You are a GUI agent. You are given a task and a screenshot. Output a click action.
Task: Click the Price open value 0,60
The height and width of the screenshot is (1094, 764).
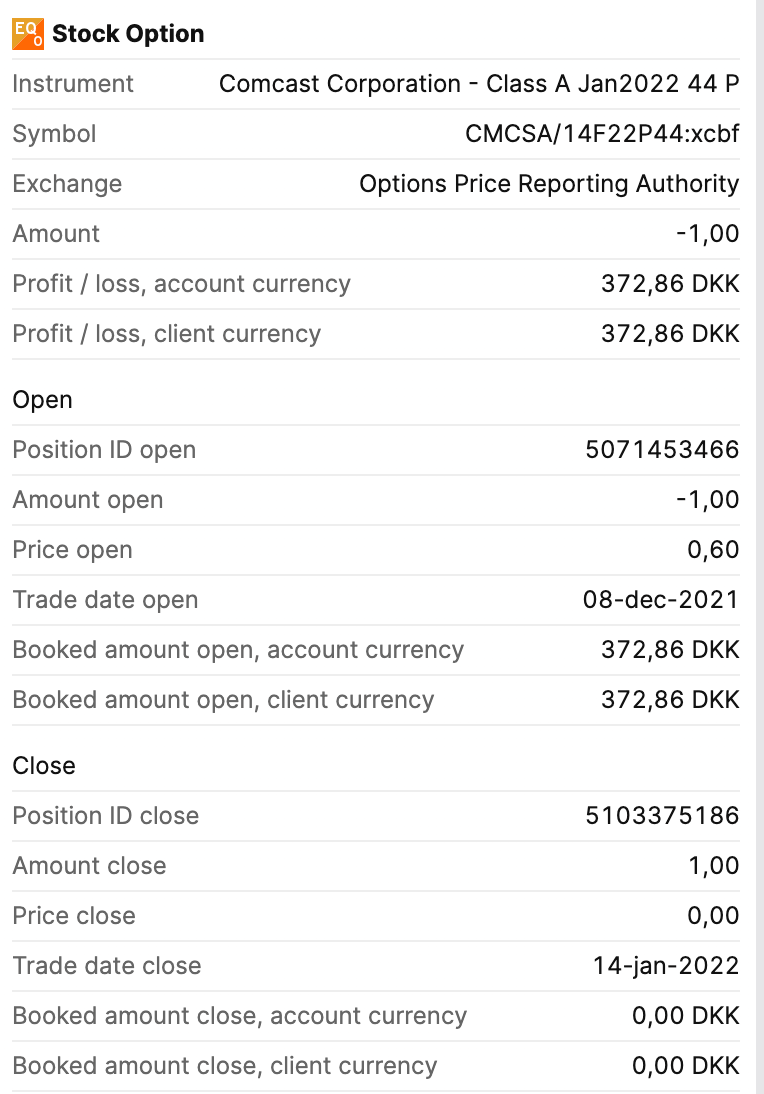[714, 550]
